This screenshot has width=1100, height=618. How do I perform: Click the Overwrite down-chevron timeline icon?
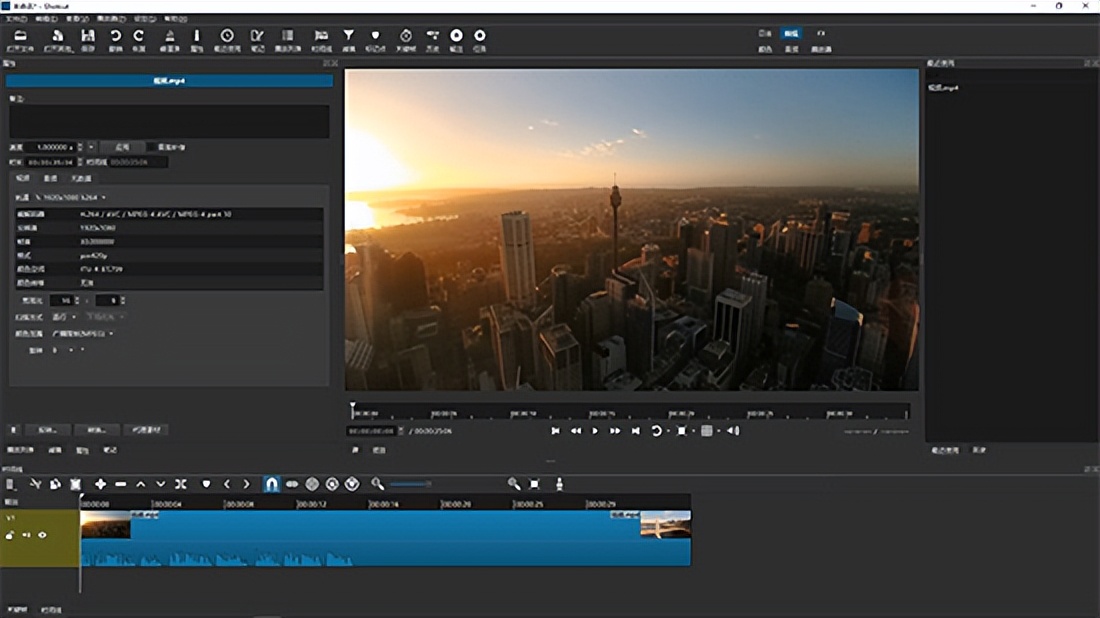coord(161,484)
